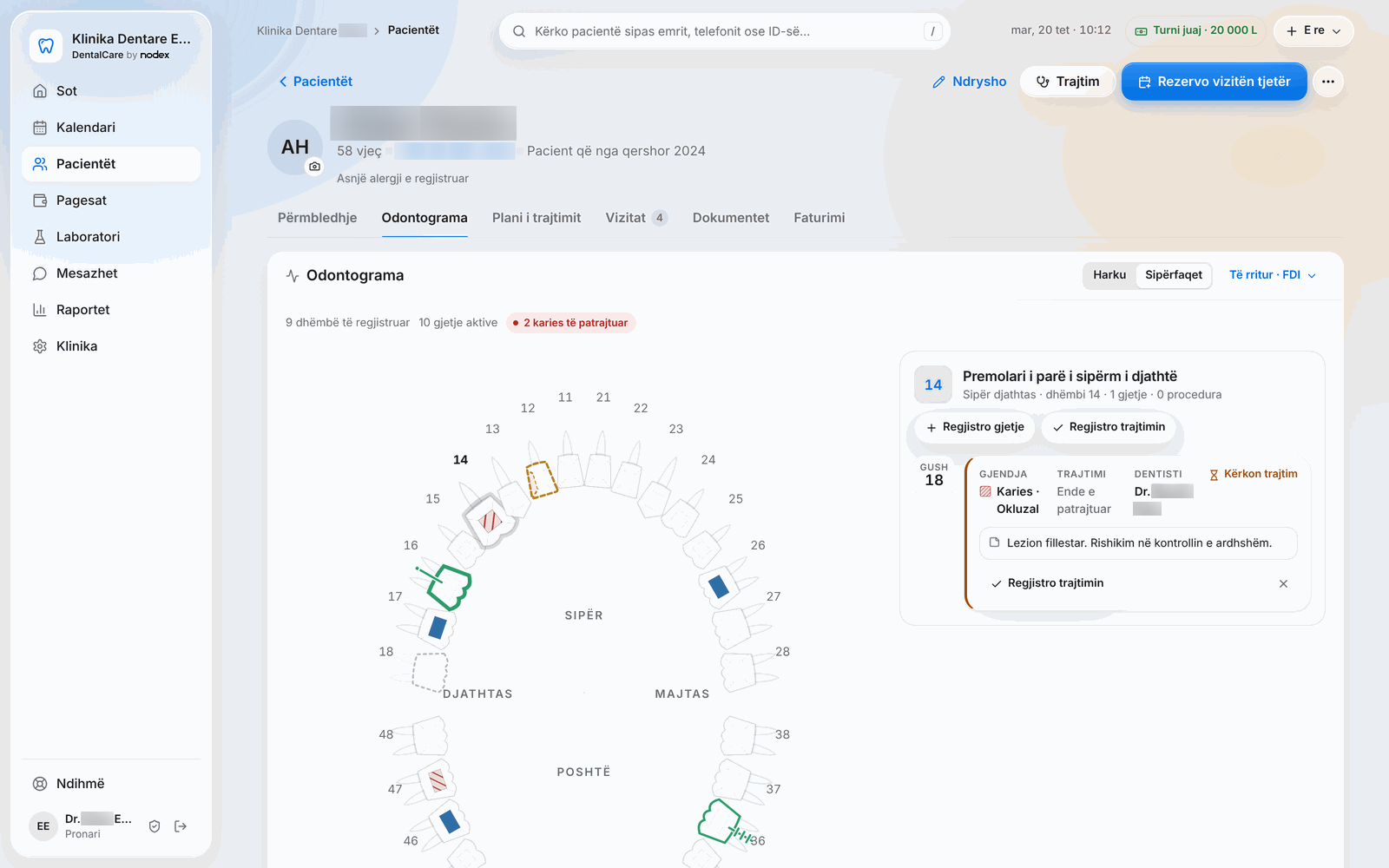This screenshot has height=868, width=1389.
Task: Select tooth 13 with the dashed outline
Action: 541,479
